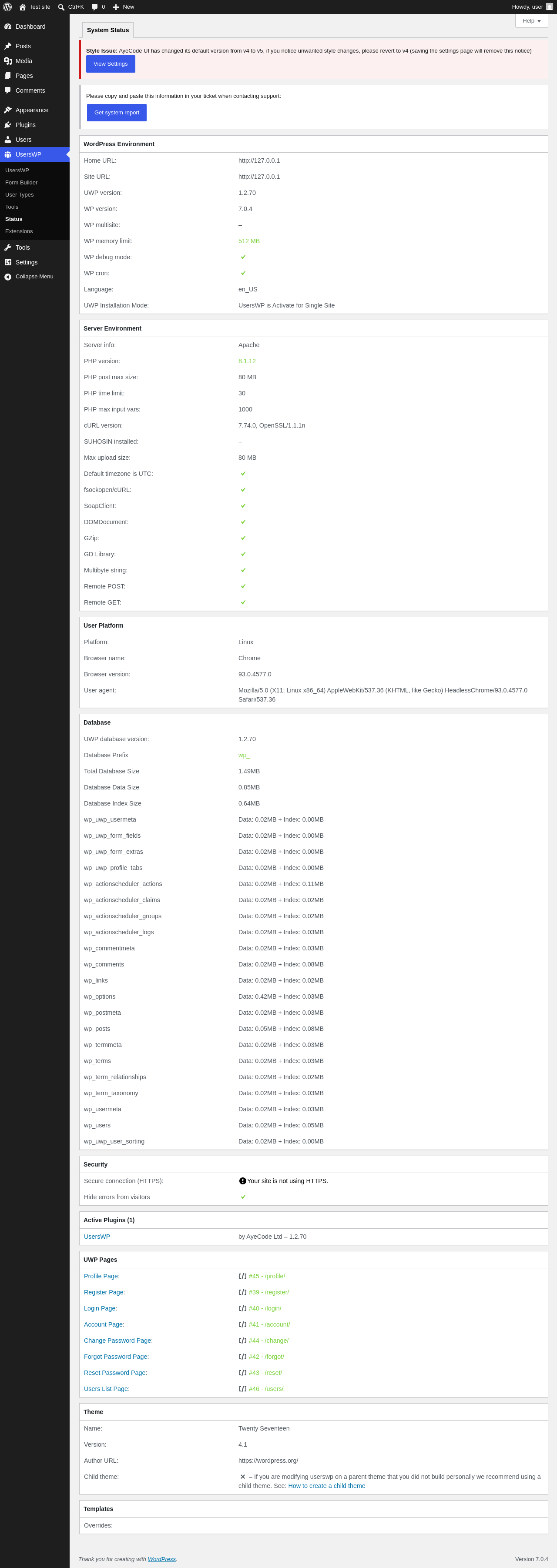This screenshot has width=557, height=1568.
Task: Open the Media library icon
Action: (8, 61)
